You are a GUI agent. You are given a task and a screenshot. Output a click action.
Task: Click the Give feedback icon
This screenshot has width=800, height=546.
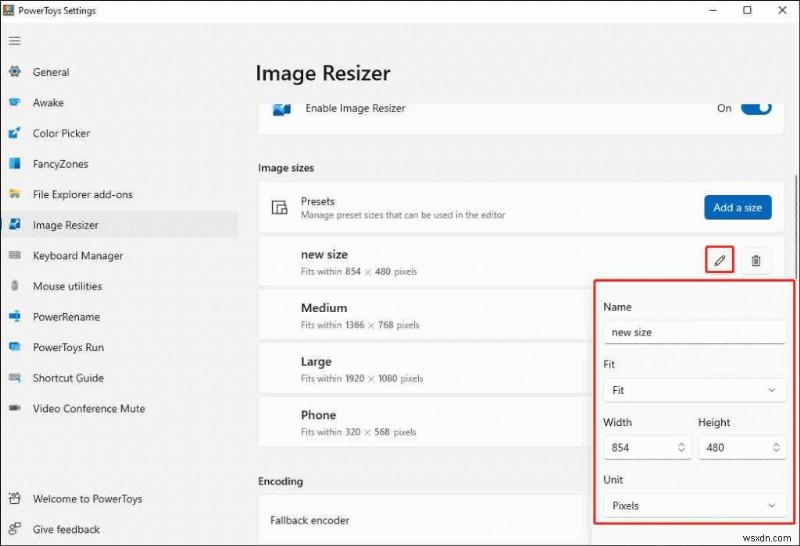(15, 529)
